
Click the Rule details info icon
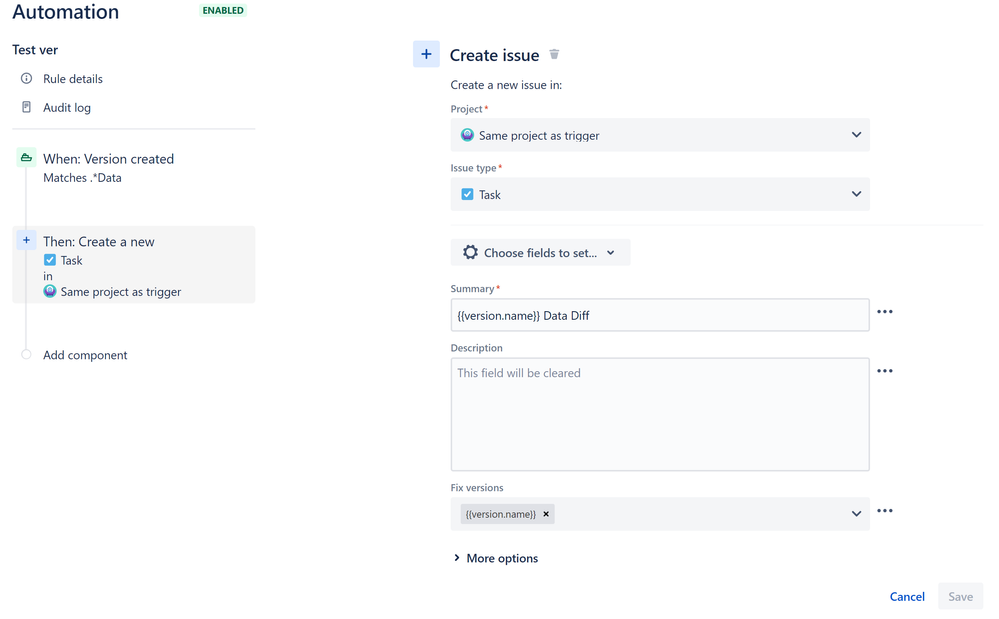click(x=26, y=78)
